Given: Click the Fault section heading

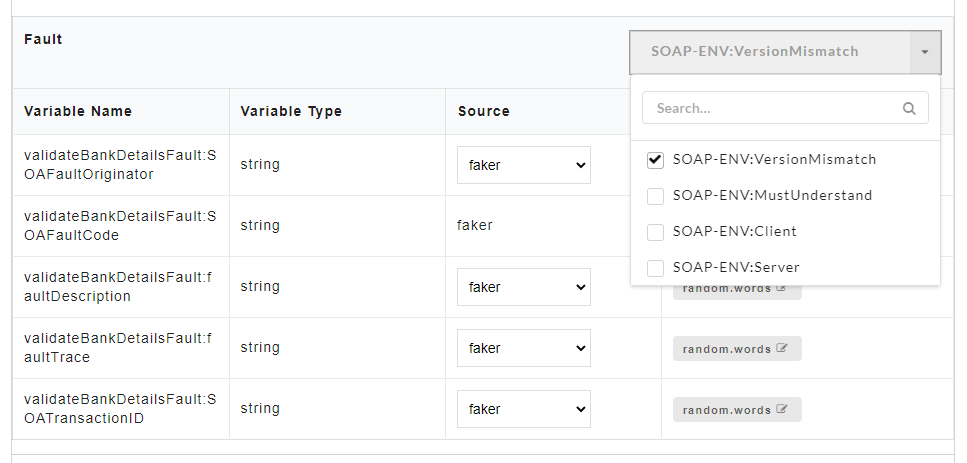Looking at the screenshot, I should 43,39.
